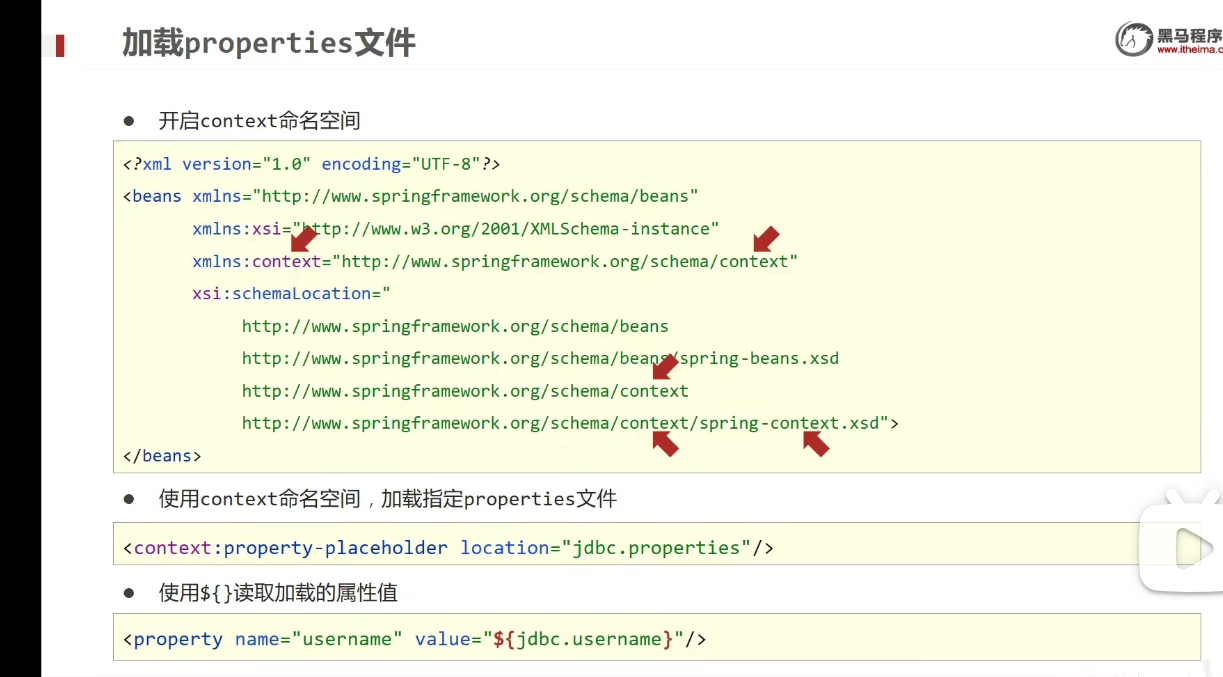The image size is (1223, 677).
Task: Click the <beans xmlns= opening tag line
Action: click(410, 196)
